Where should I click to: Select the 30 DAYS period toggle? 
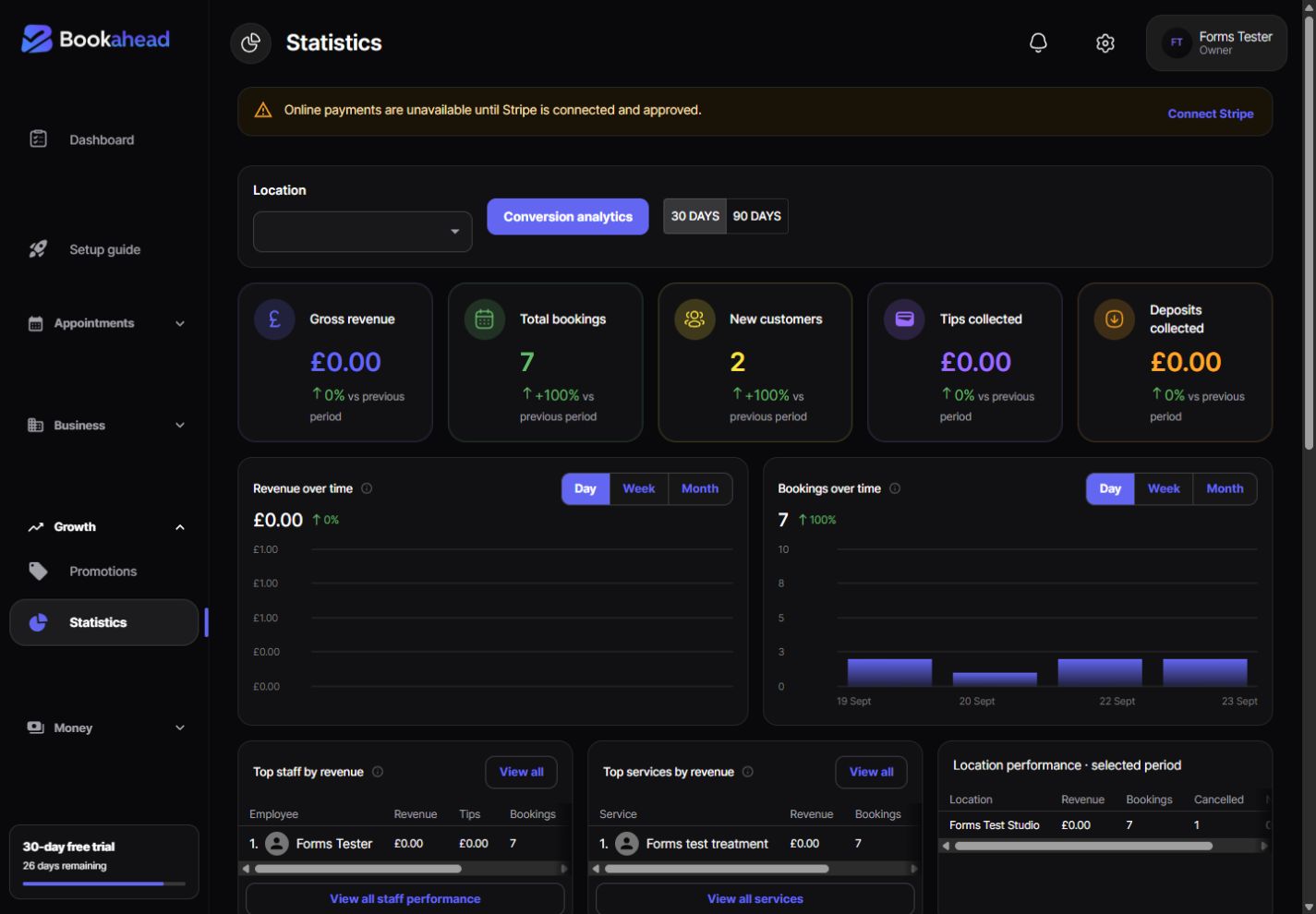pyautogui.click(x=694, y=216)
